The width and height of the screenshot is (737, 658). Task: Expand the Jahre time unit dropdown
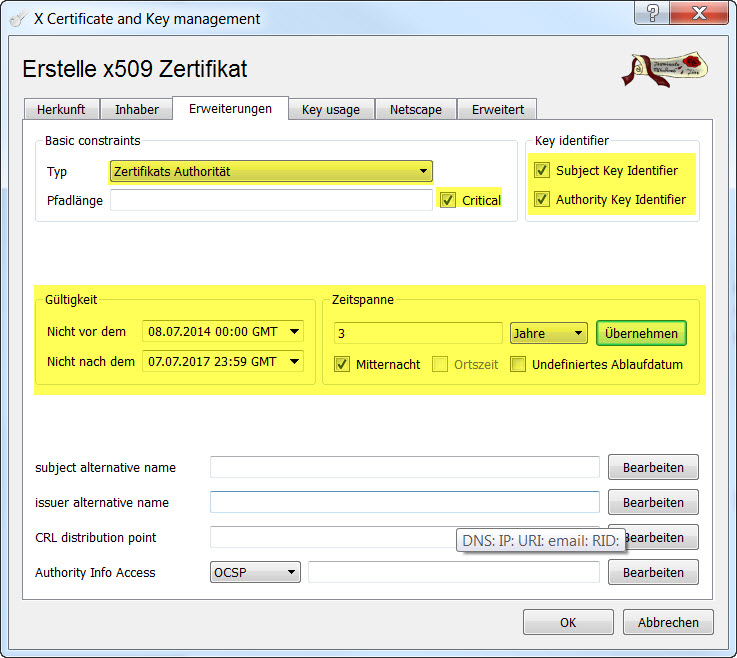[x=548, y=333]
